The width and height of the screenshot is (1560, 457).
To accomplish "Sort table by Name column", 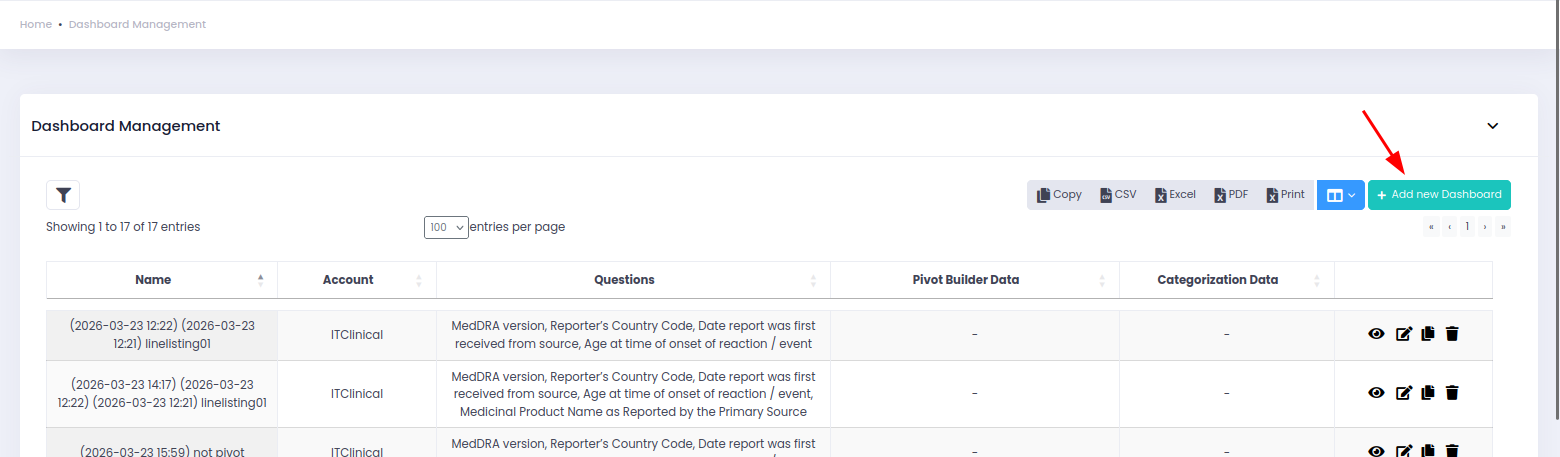I will 154,280.
